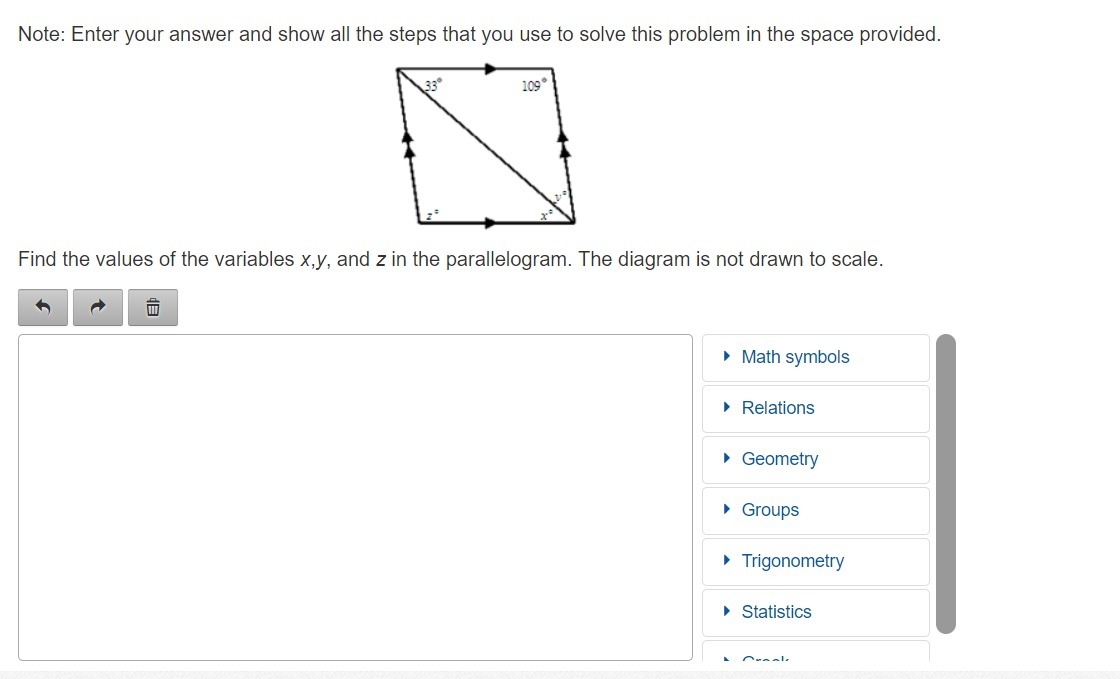Click the x° angle label
Screen dimensions: 1120x679
point(546,214)
